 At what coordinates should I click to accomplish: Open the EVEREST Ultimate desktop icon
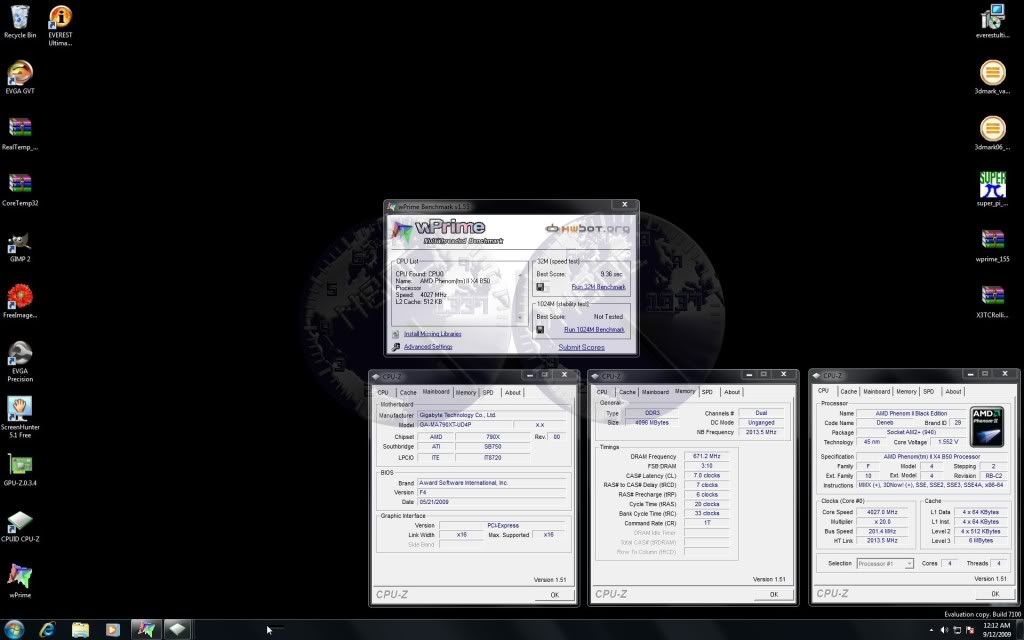pyautogui.click(x=60, y=17)
